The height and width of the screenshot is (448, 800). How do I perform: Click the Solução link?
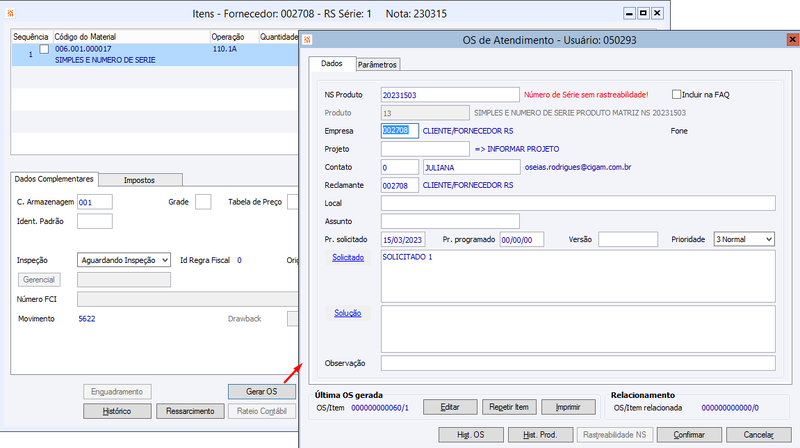click(x=347, y=313)
